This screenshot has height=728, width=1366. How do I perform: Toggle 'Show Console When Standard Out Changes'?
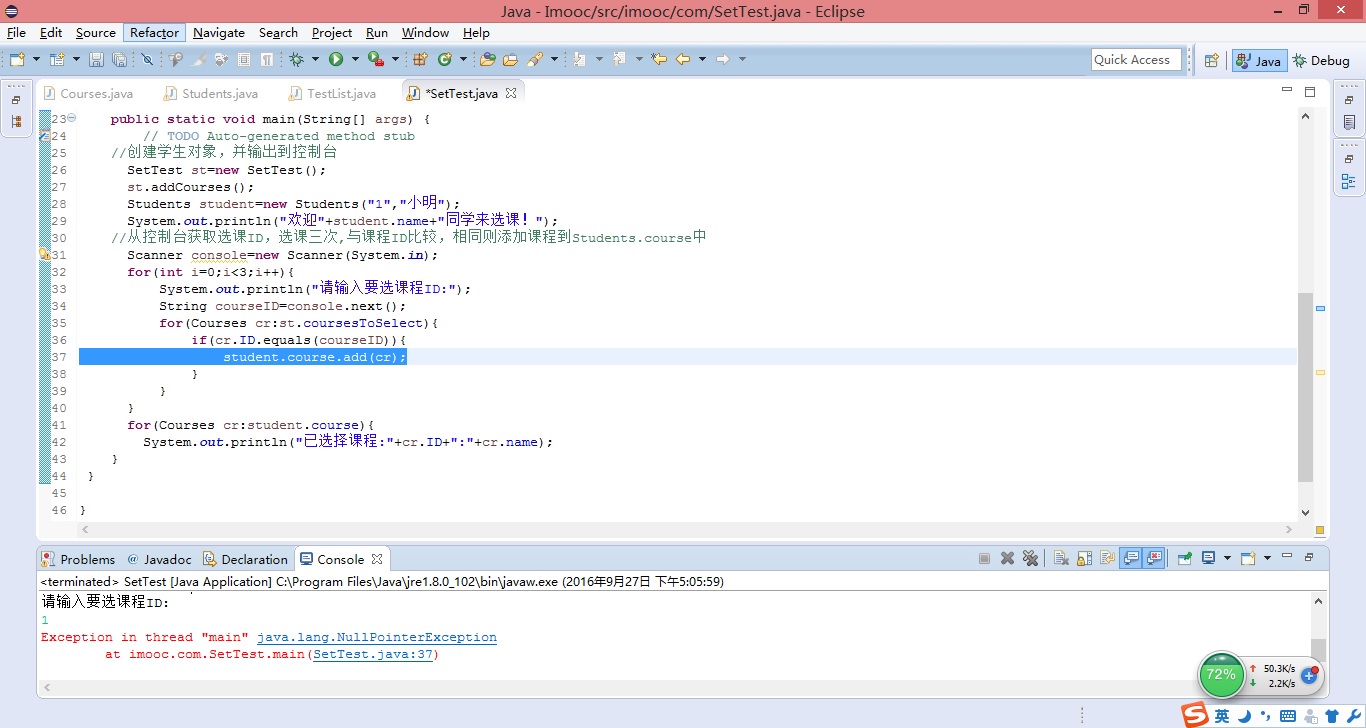tap(1133, 558)
